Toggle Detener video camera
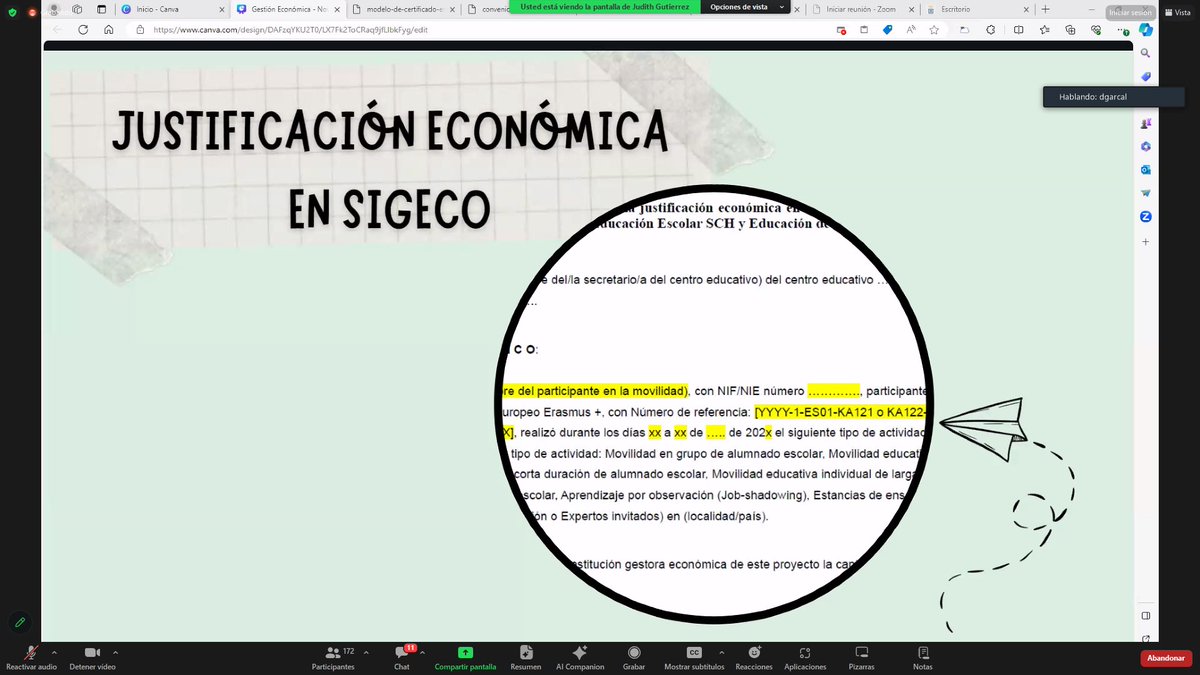The height and width of the screenshot is (675, 1200). click(x=91, y=652)
